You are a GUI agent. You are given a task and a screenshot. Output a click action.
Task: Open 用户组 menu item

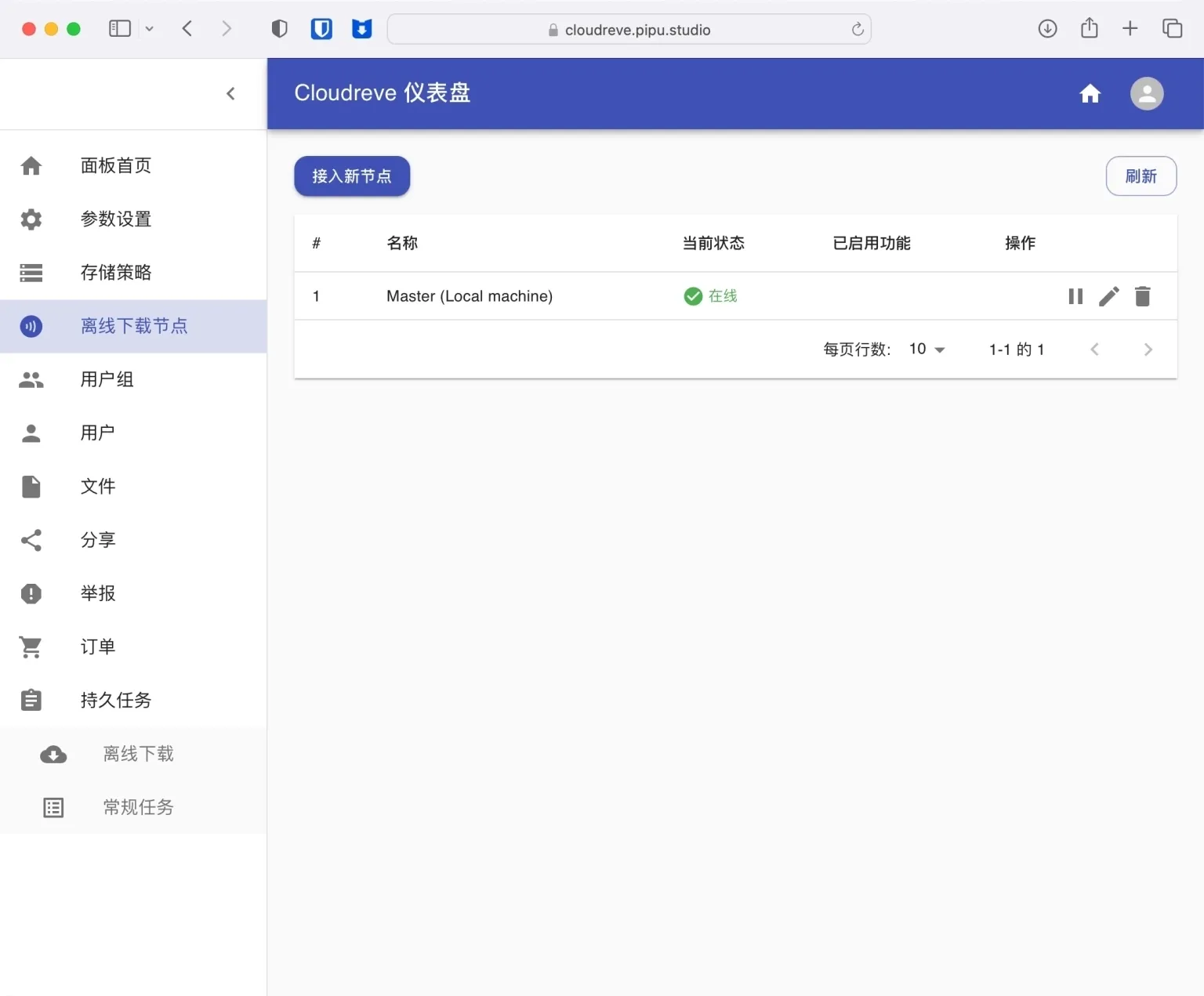click(133, 380)
